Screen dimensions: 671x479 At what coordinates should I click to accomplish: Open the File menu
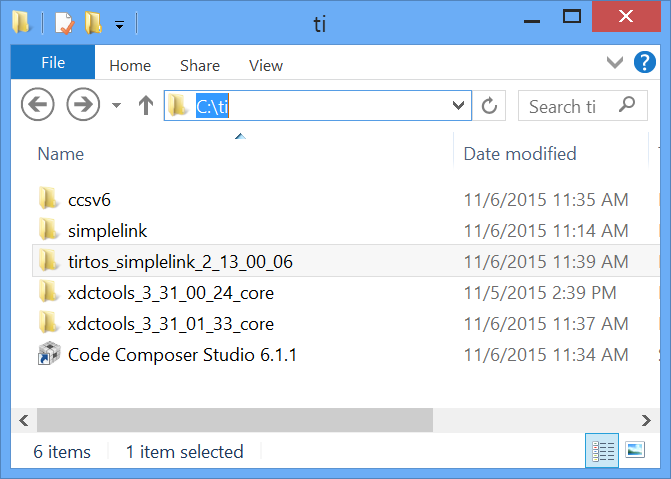[x=52, y=63]
